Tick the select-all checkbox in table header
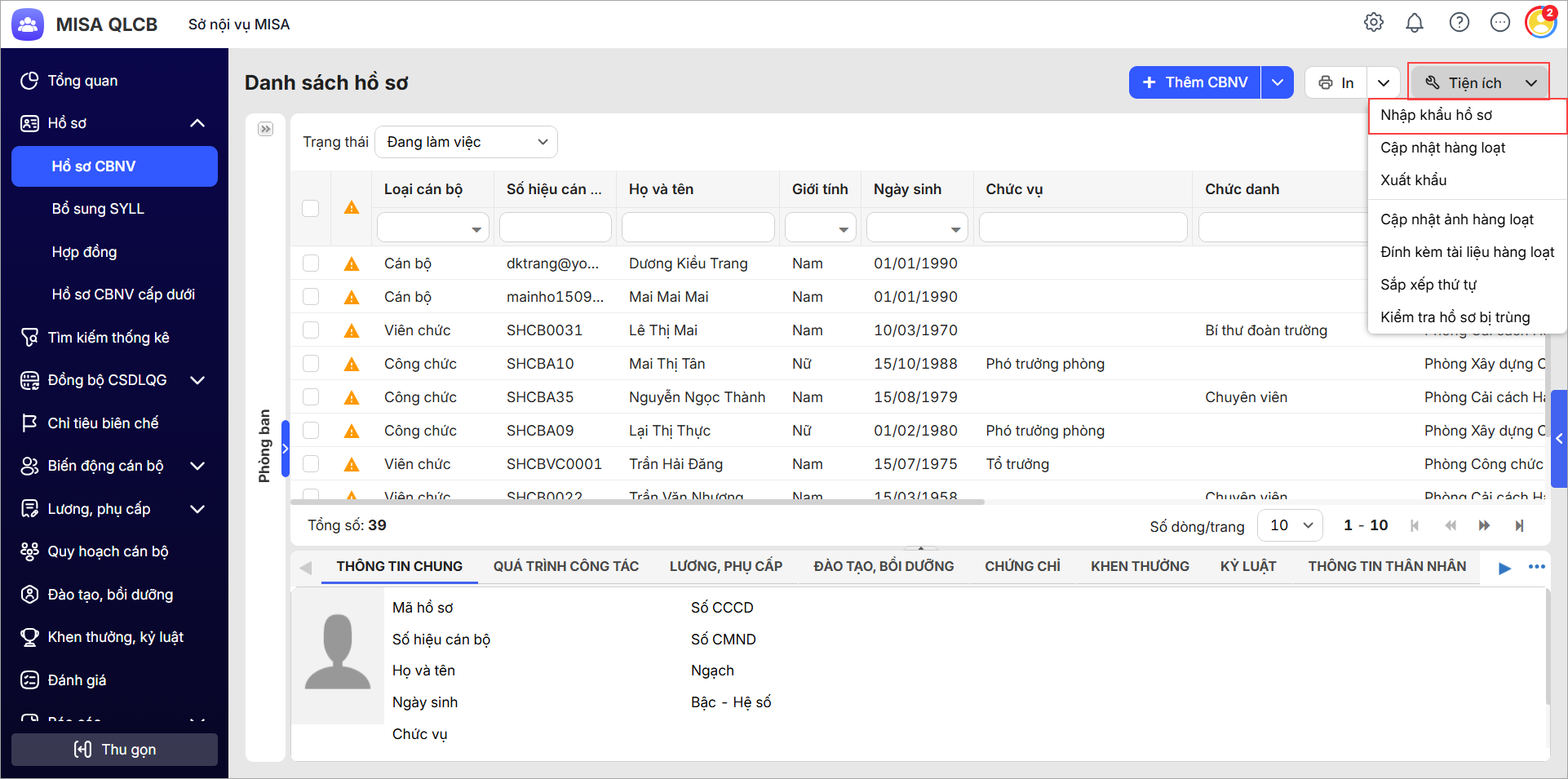1568x779 pixels. tap(311, 208)
